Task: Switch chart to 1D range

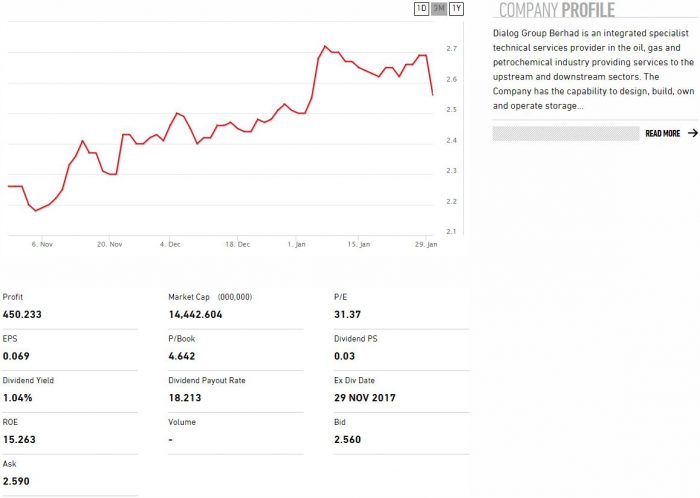Action: coord(422,9)
